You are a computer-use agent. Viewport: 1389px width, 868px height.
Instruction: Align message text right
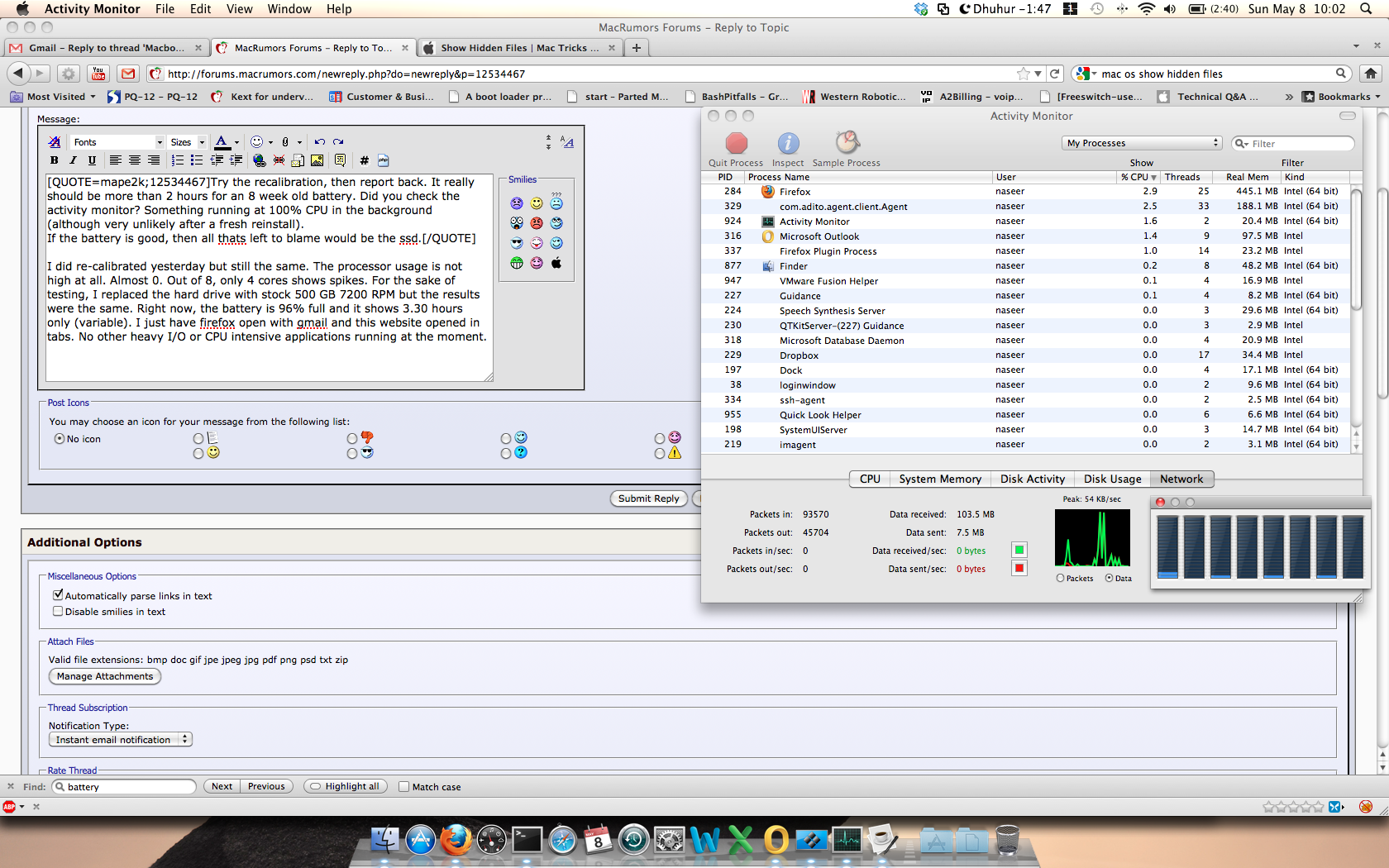click(x=153, y=160)
